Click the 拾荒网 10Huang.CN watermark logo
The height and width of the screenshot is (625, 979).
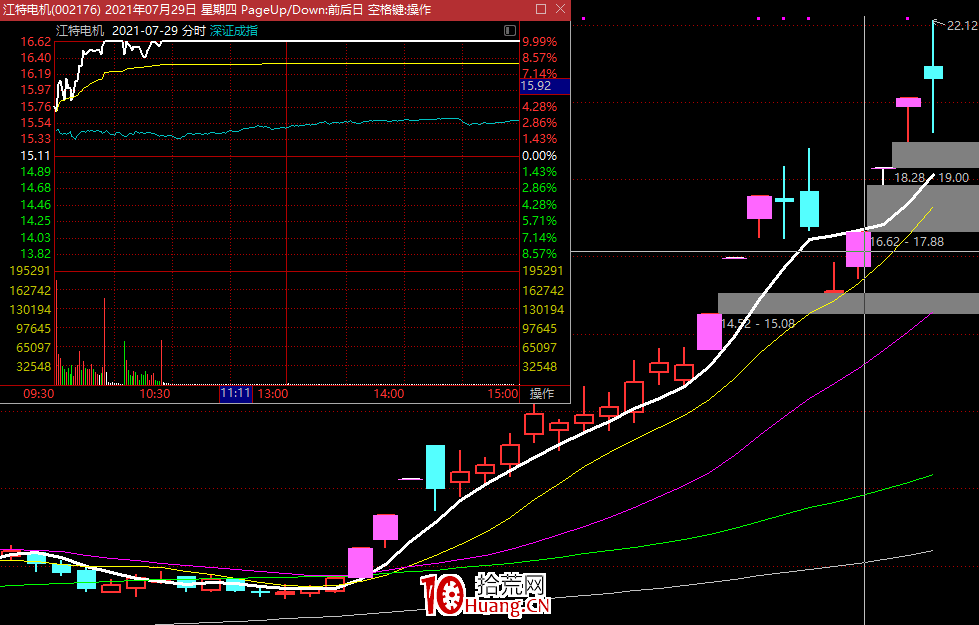pyautogui.click(x=487, y=595)
